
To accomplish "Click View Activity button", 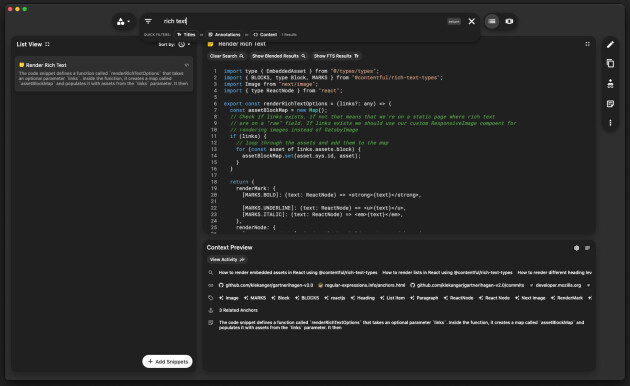I will (227, 260).
